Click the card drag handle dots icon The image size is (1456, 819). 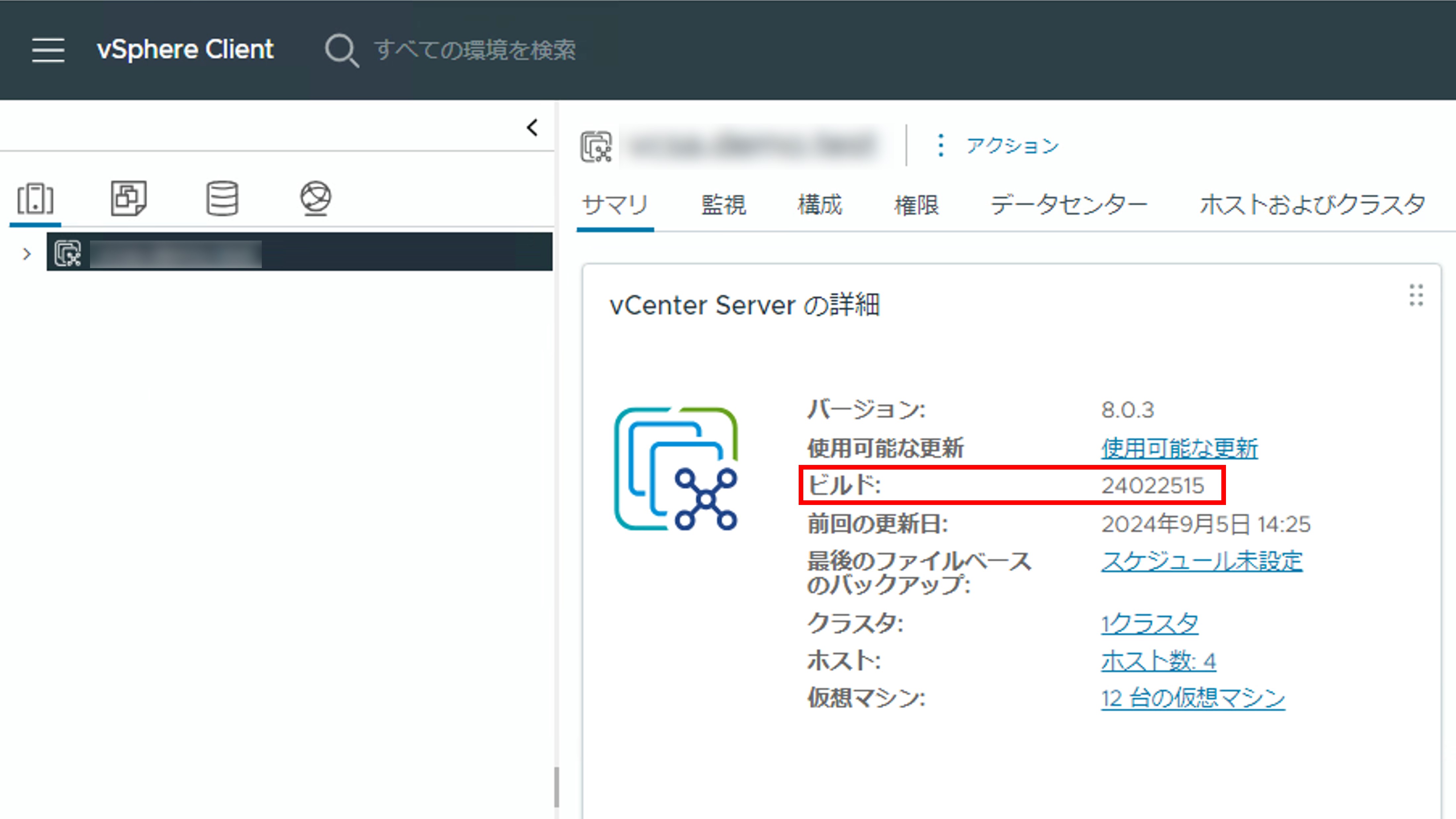[1416, 295]
